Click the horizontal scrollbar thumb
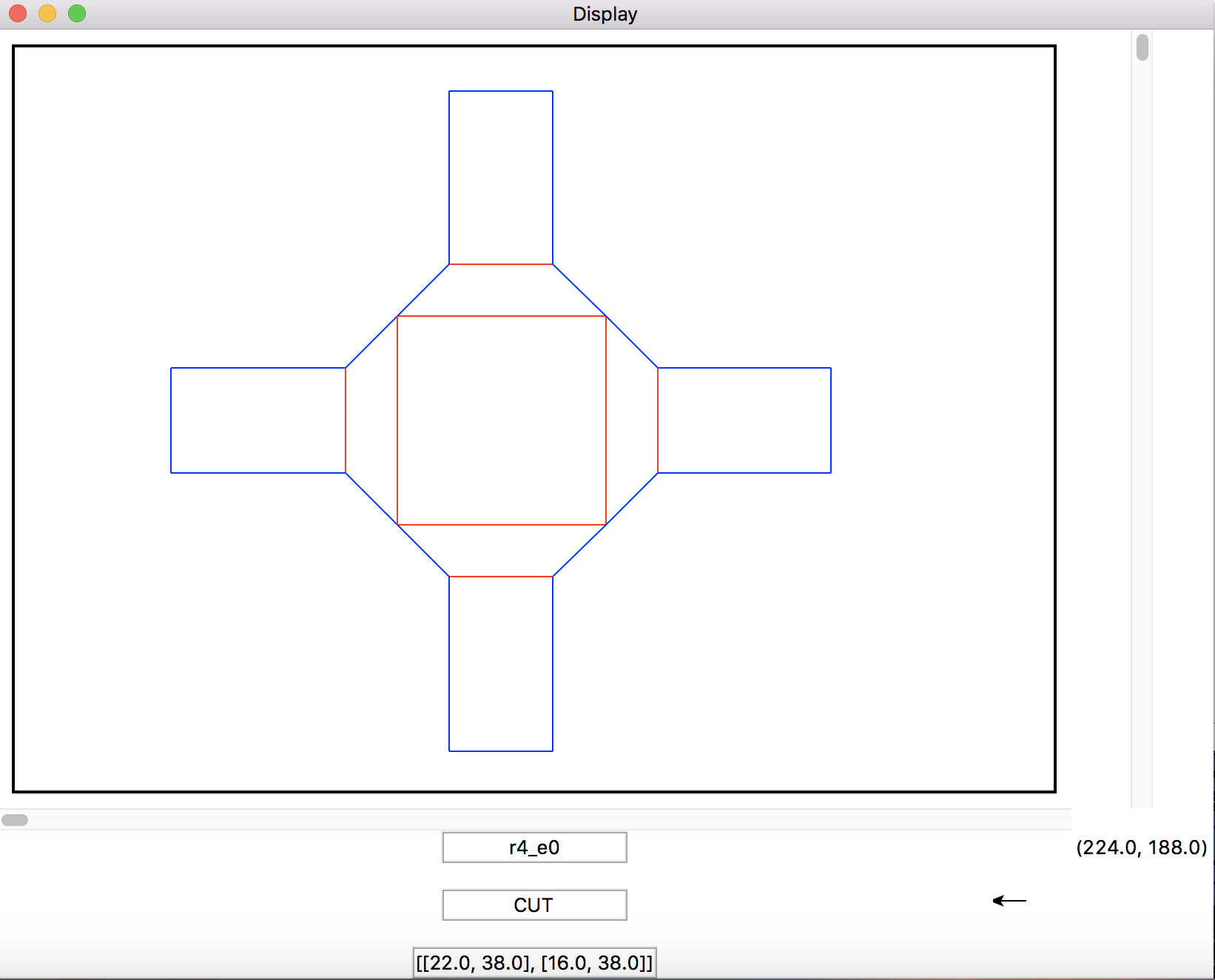This screenshot has width=1215, height=980. click(15, 820)
